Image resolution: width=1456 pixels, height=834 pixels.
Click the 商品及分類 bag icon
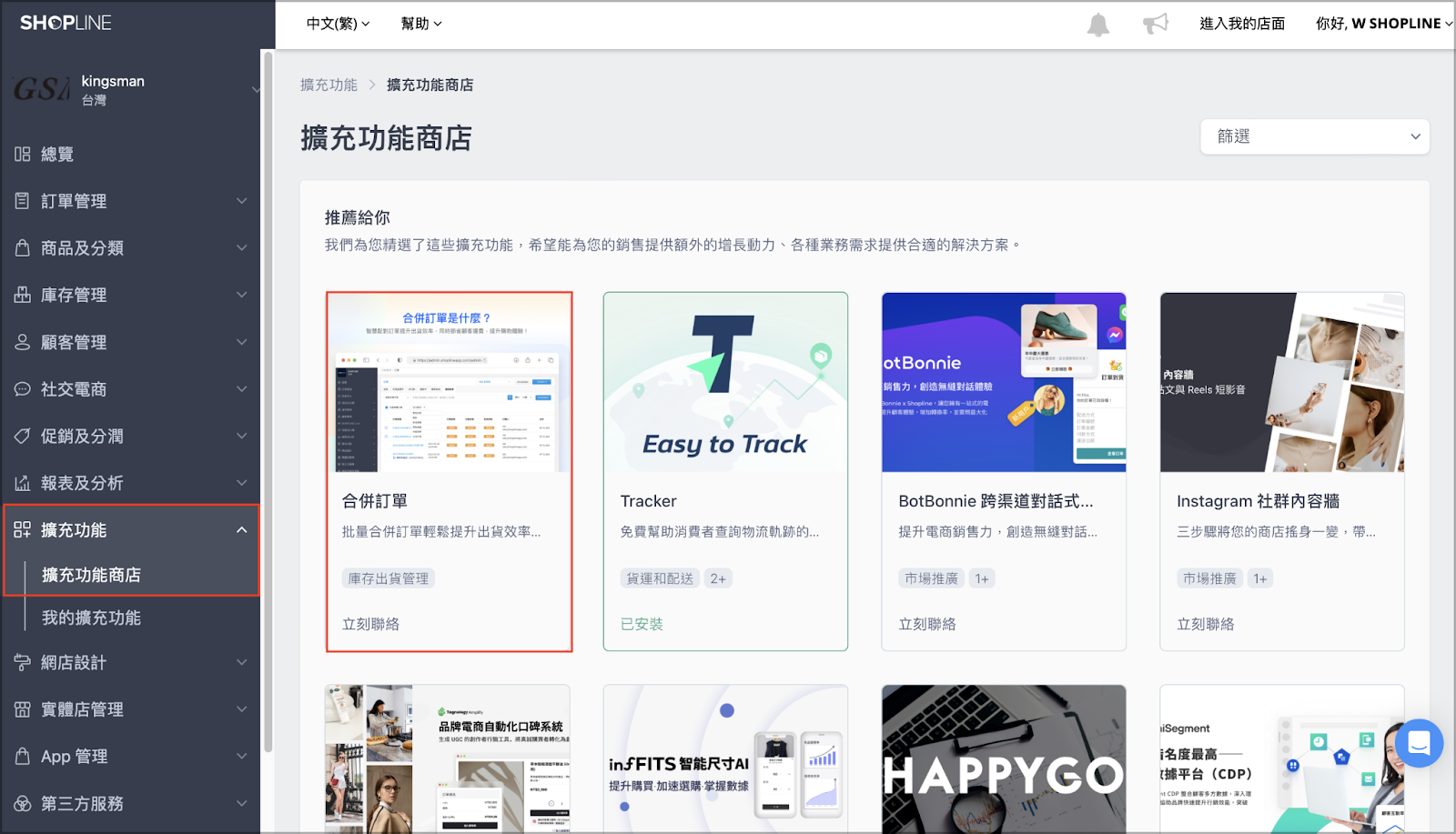23,248
